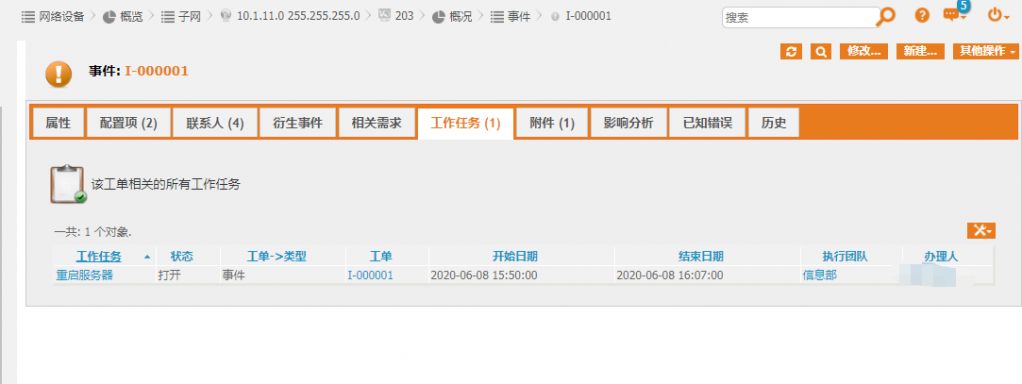
Task: Click the orange I-000001 heading title
Action: (x=156, y=71)
